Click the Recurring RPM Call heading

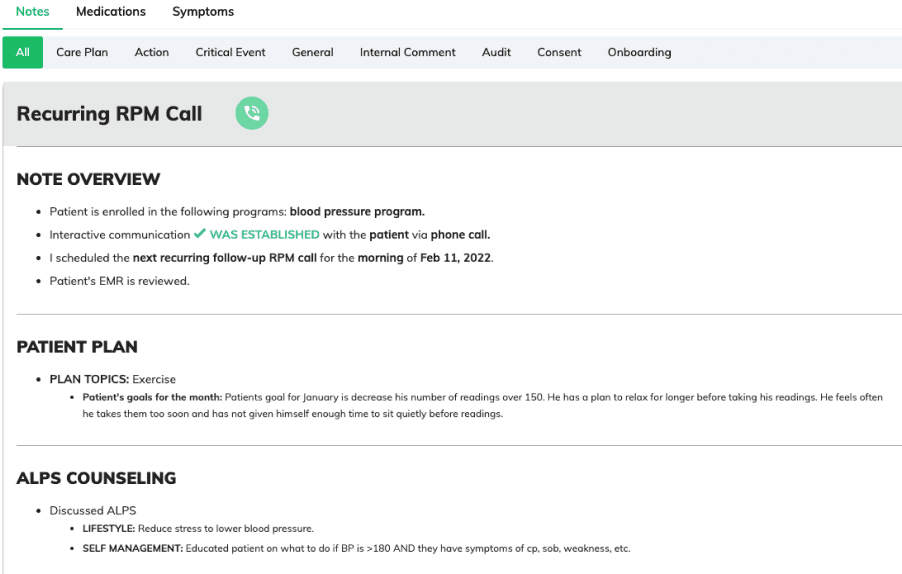click(110, 114)
